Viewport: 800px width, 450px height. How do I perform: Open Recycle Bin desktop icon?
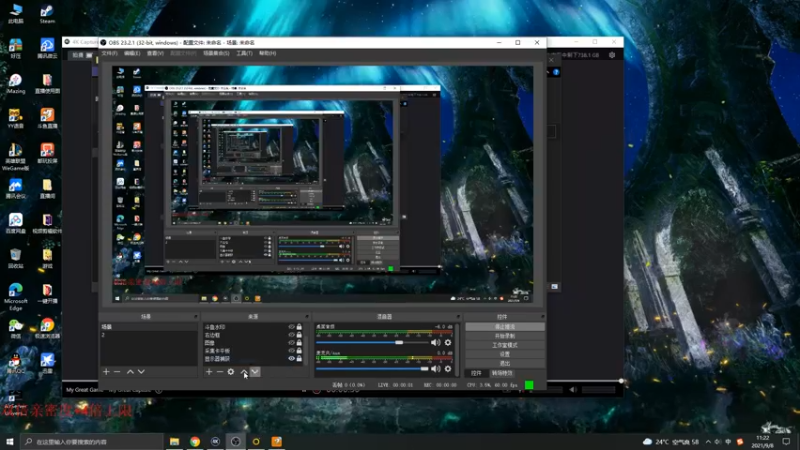pos(15,258)
